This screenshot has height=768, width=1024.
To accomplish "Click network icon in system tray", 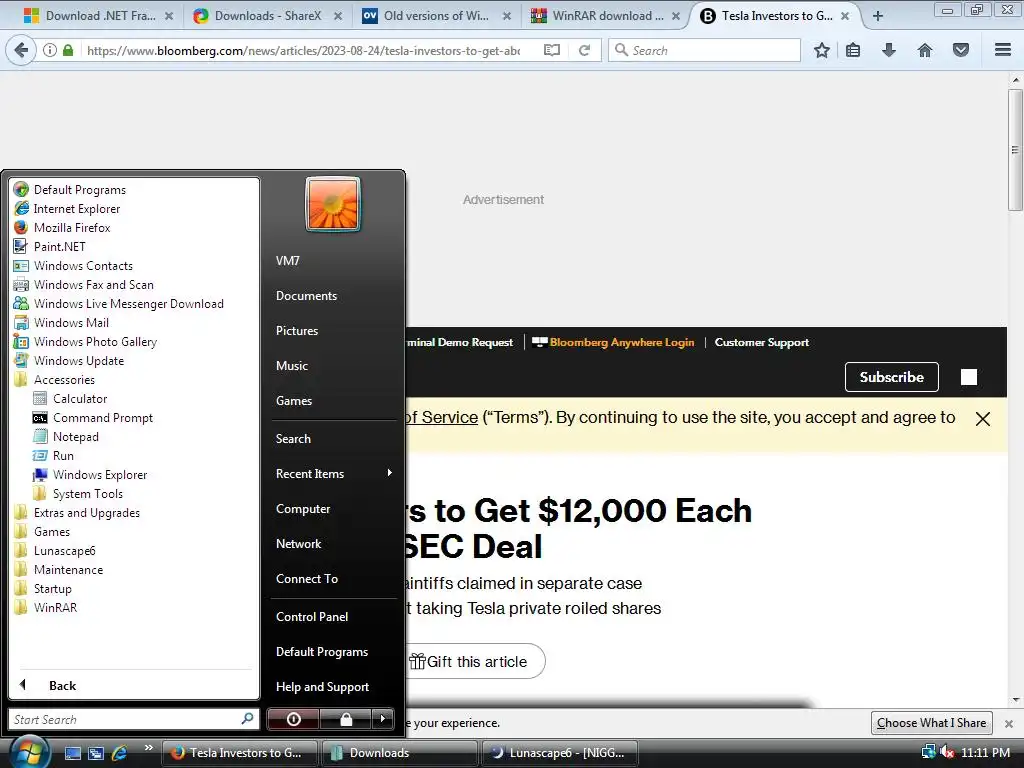I will tap(928, 752).
